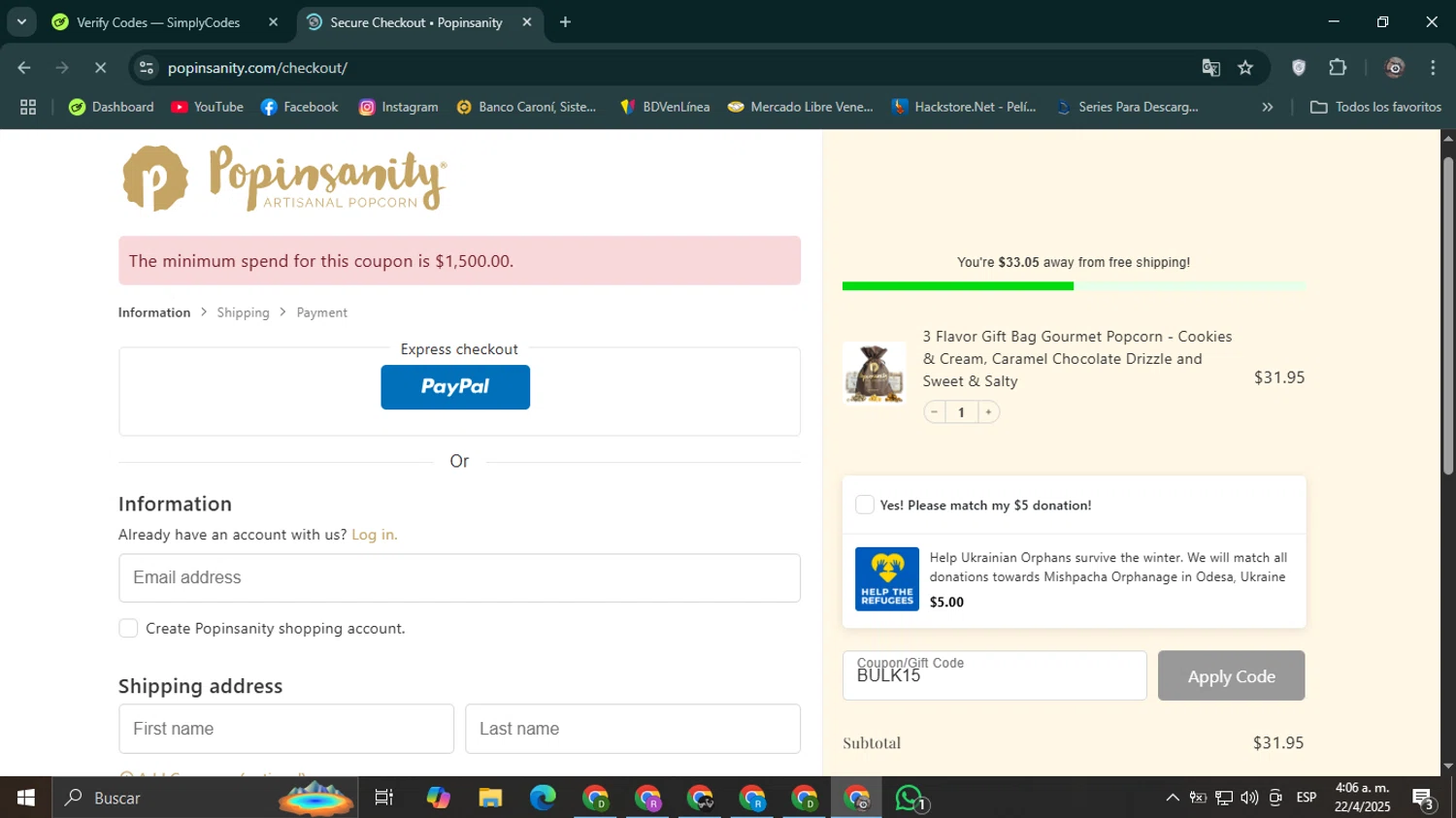Select Shipping breadcrumb step
Image resolution: width=1456 pixels, height=818 pixels.
pos(243,312)
